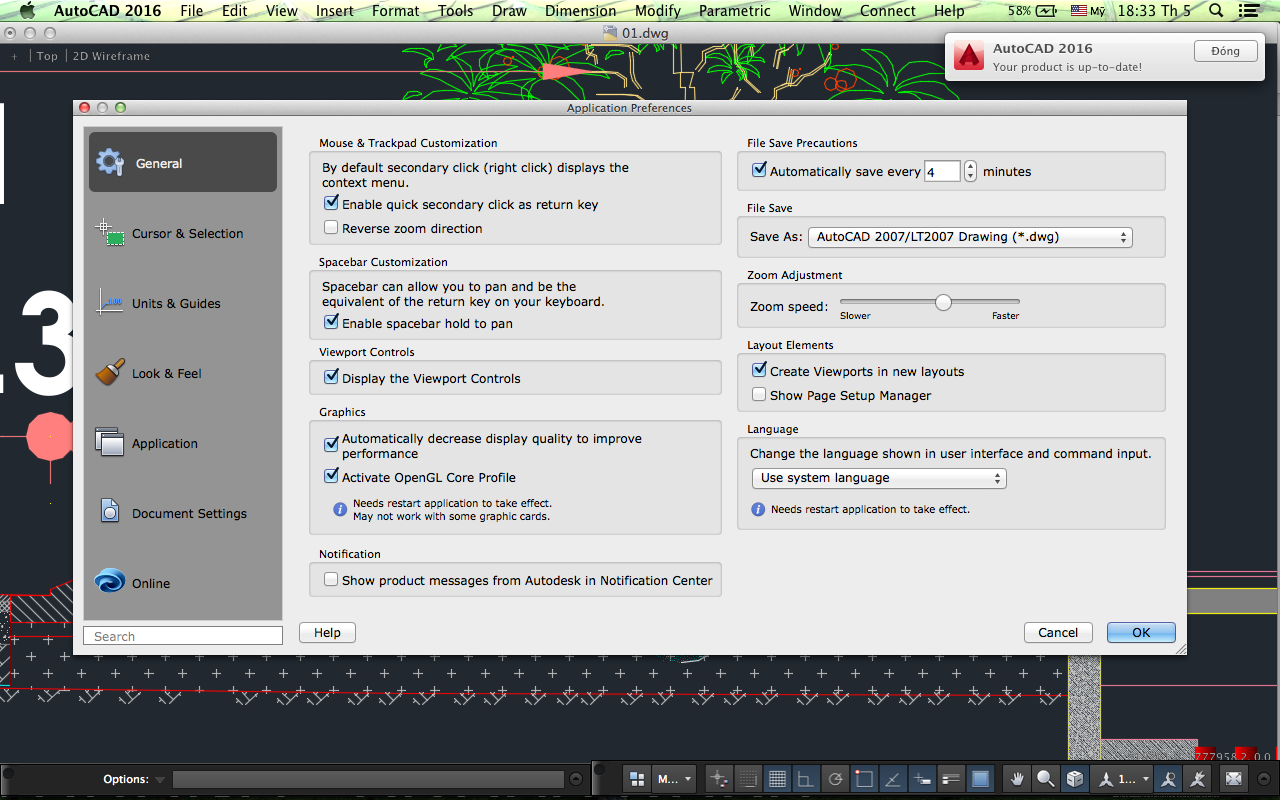1280x800 pixels.
Task: Click 2D Wireframe visual style label
Action: click(111, 56)
